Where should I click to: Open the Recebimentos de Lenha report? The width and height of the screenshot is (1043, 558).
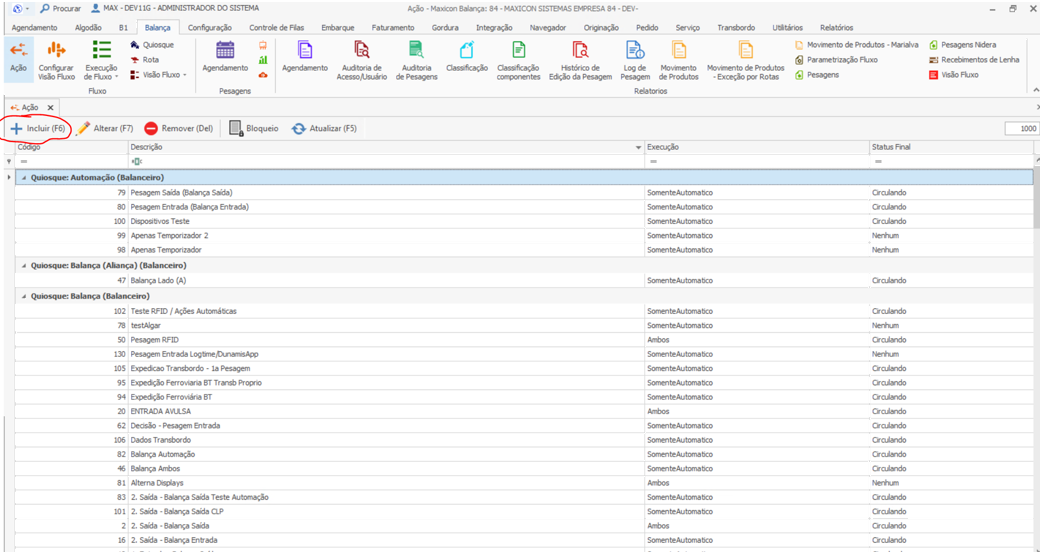point(974,60)
